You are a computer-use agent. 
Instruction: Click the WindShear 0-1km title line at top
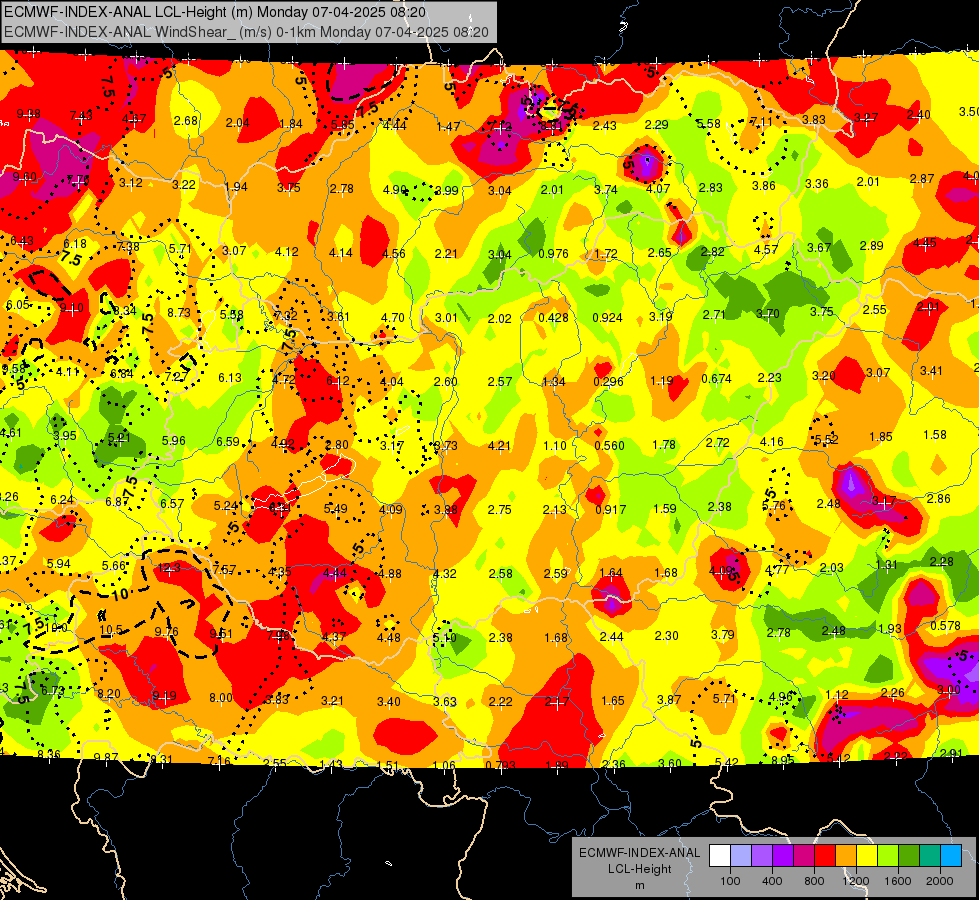point(246,32)
